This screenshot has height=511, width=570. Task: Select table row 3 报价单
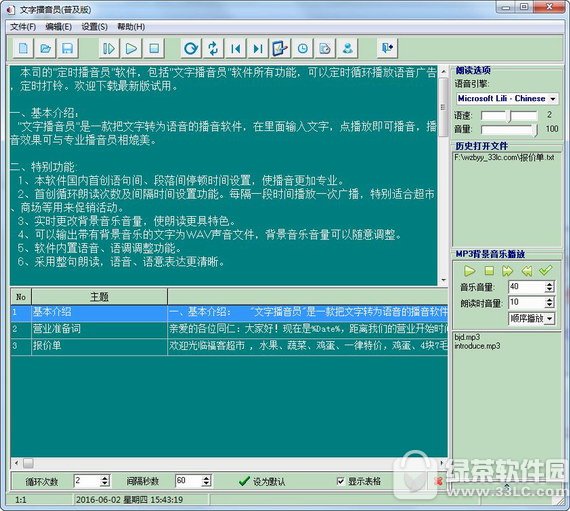pyautogui.click(x=229, y=346)
